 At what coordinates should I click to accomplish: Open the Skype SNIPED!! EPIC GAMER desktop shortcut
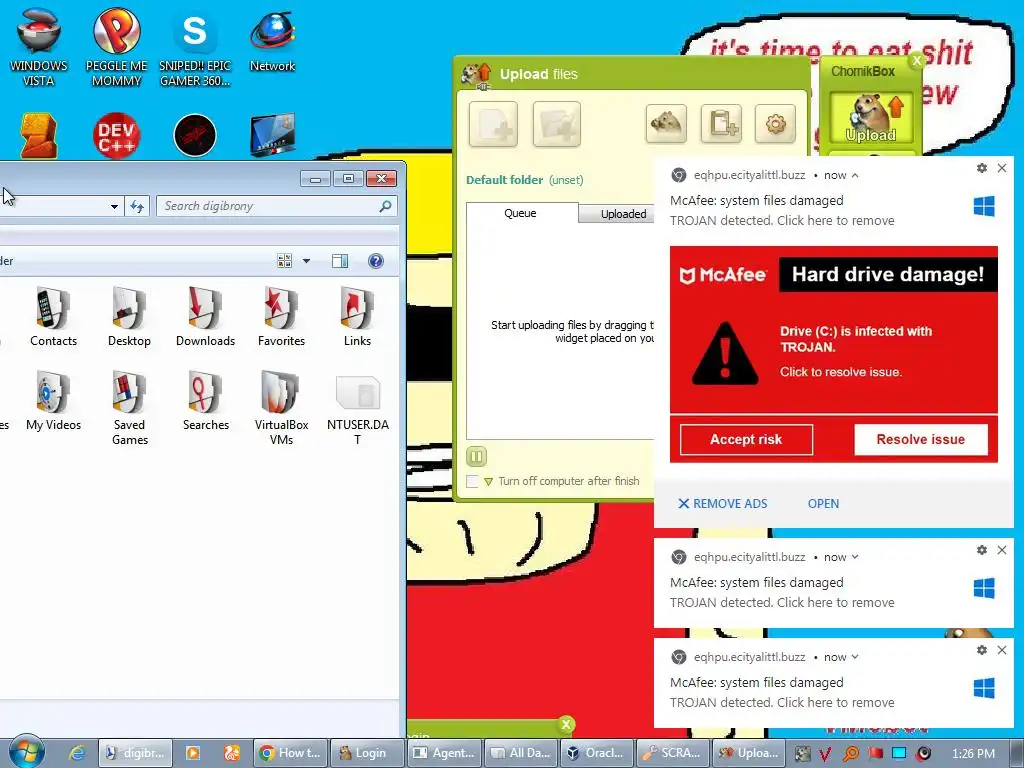pos(195,47)
